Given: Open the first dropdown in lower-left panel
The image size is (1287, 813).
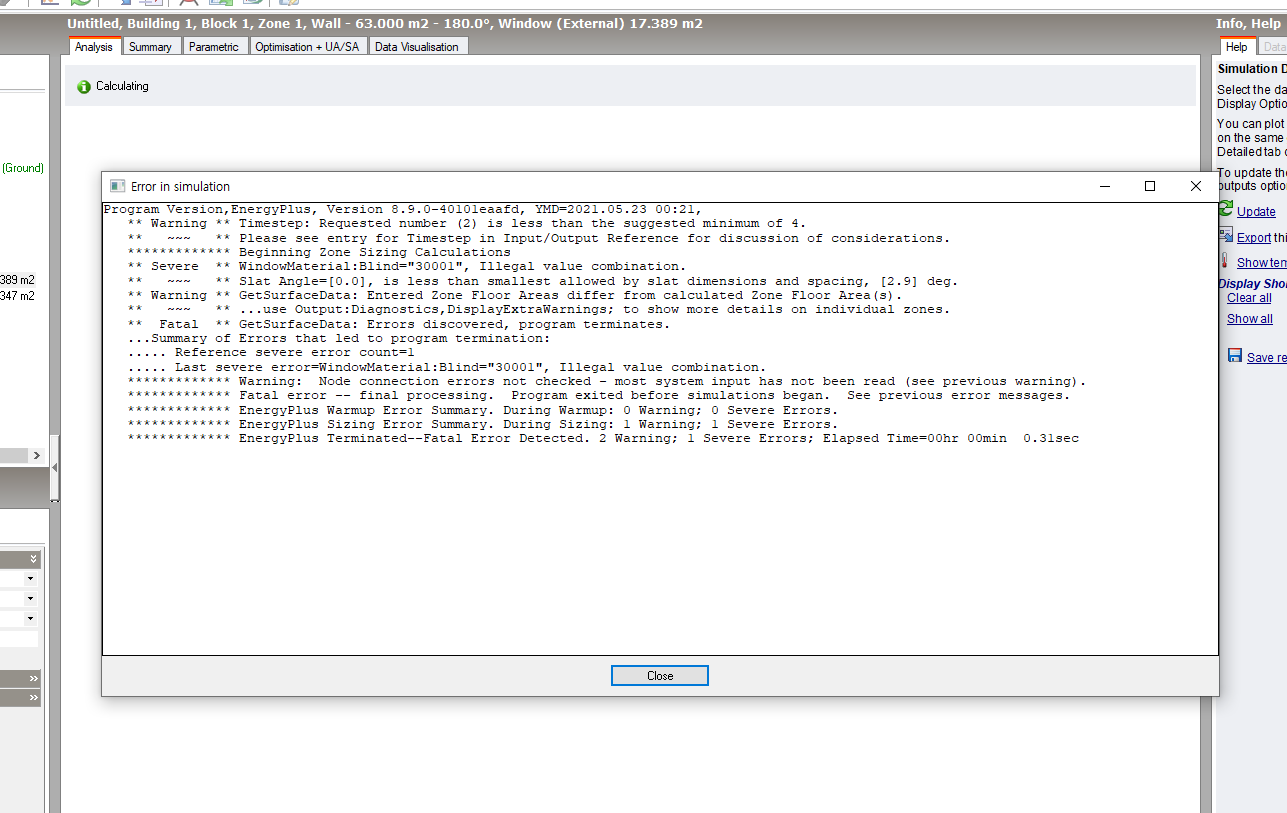Looking at the screenshot, I should (x=30, y=579).
